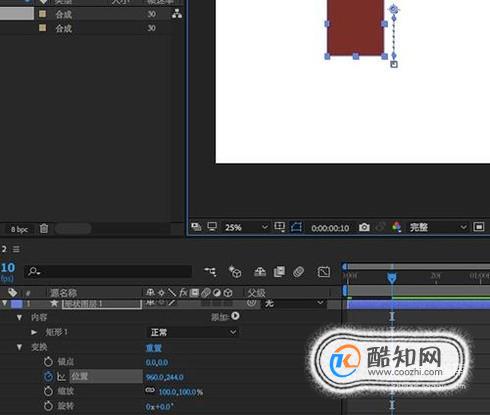This screenshot has width=490, height=415.
Task: Enable the Anchor Point stopwatch
Action: pos(48,362)
